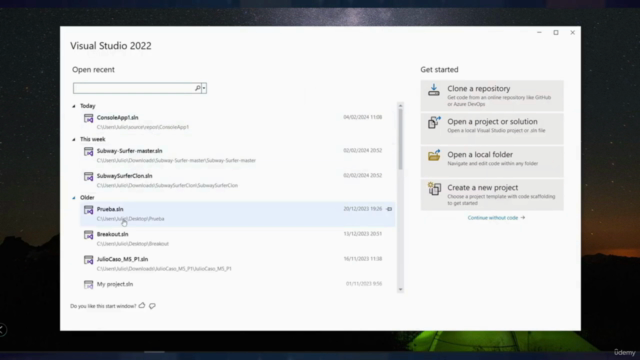The width and height of the screenshot is (640, 360).
Task: Click the recent list scrollbar thumb
Action: [x=400, y=140]
